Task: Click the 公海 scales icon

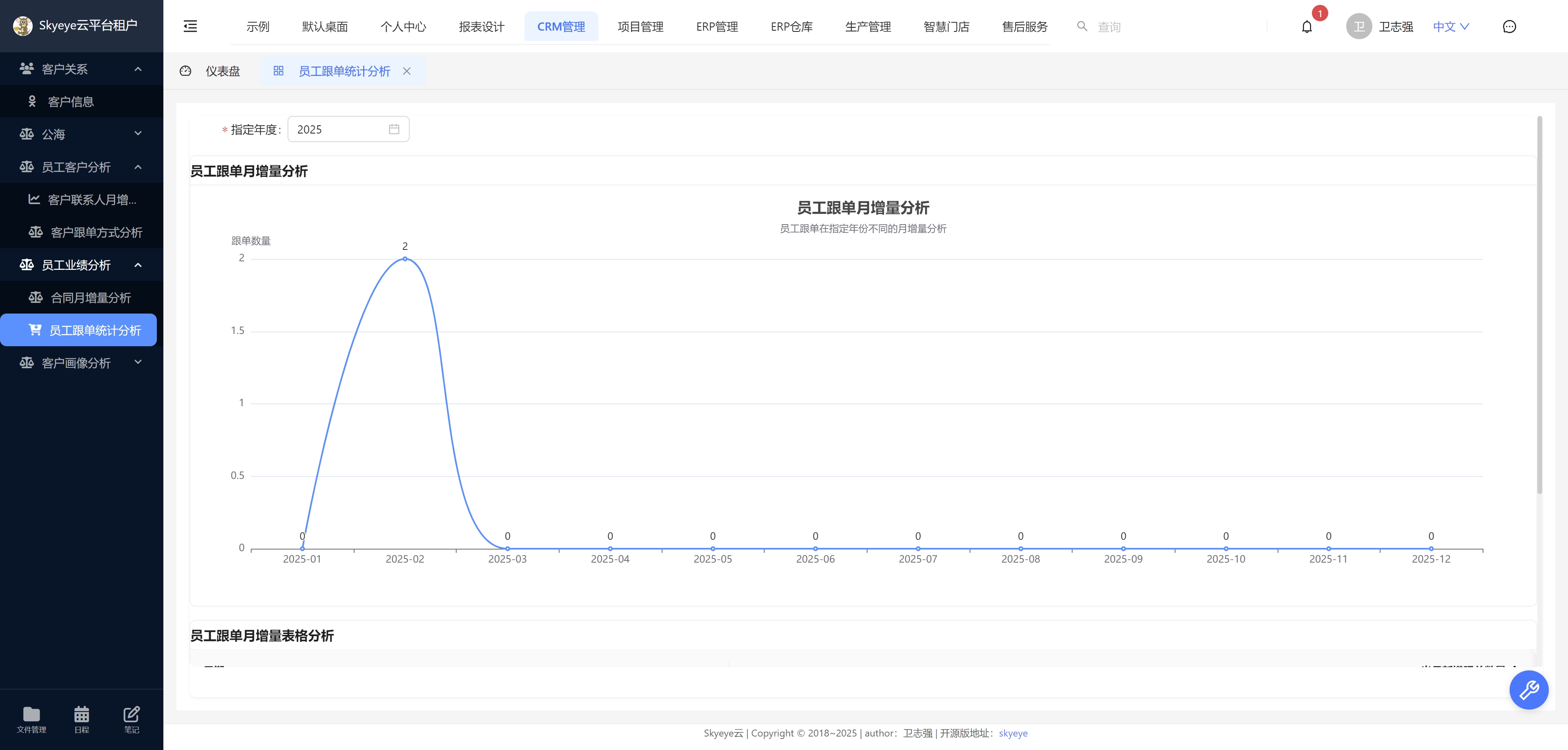Action: (26, 134)
